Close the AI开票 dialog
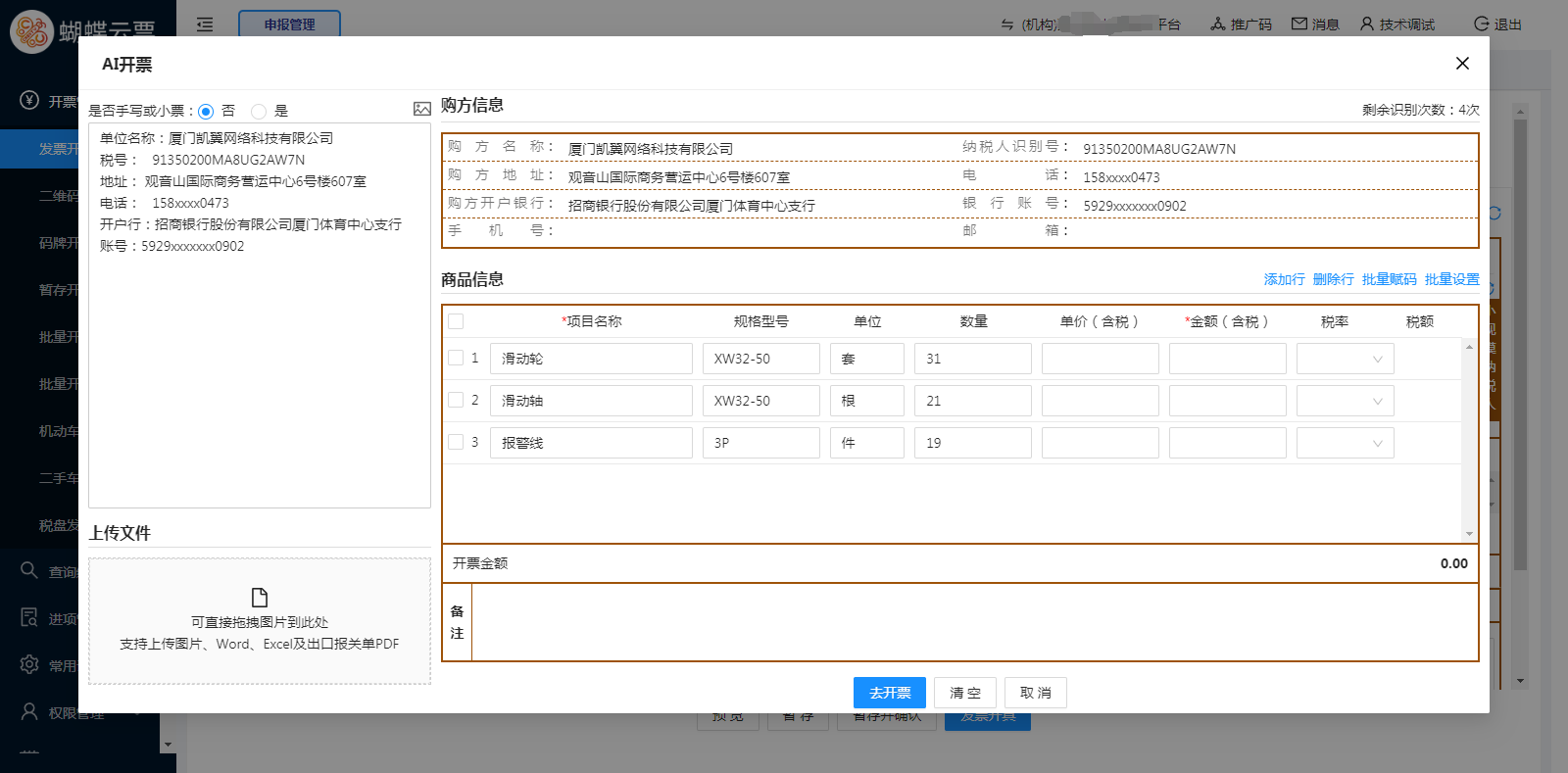The image size is (1568, 773). (1462, 64)
